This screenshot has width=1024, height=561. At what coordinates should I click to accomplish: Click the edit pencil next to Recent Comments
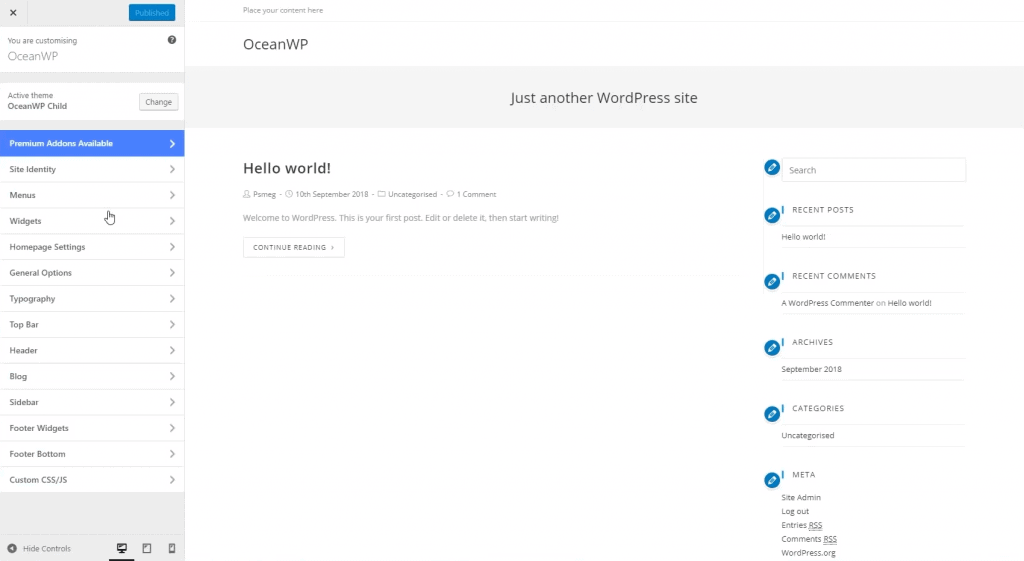tap(771, 282)
